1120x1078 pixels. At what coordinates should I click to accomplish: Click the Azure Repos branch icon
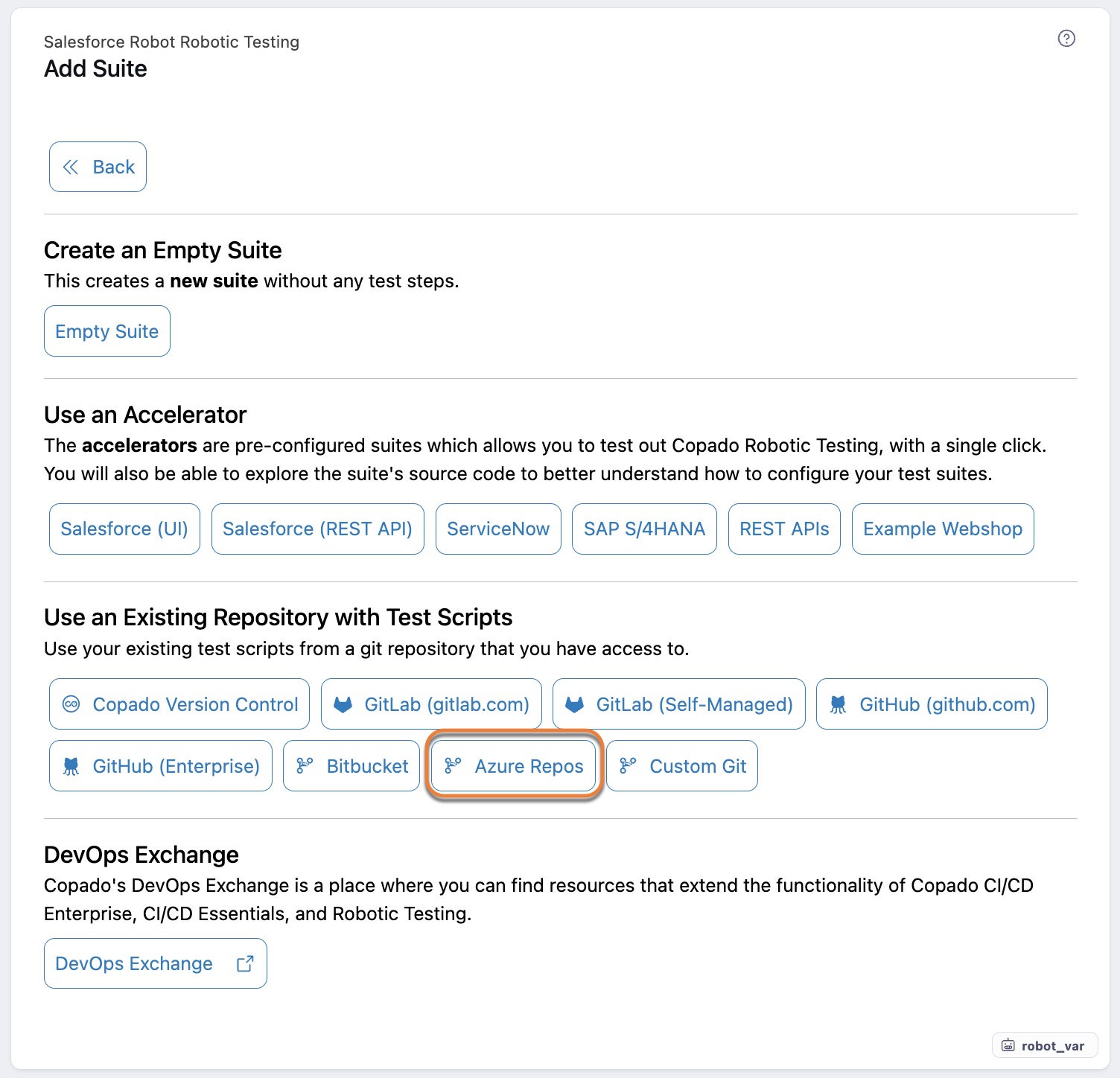tap(453, 766)
